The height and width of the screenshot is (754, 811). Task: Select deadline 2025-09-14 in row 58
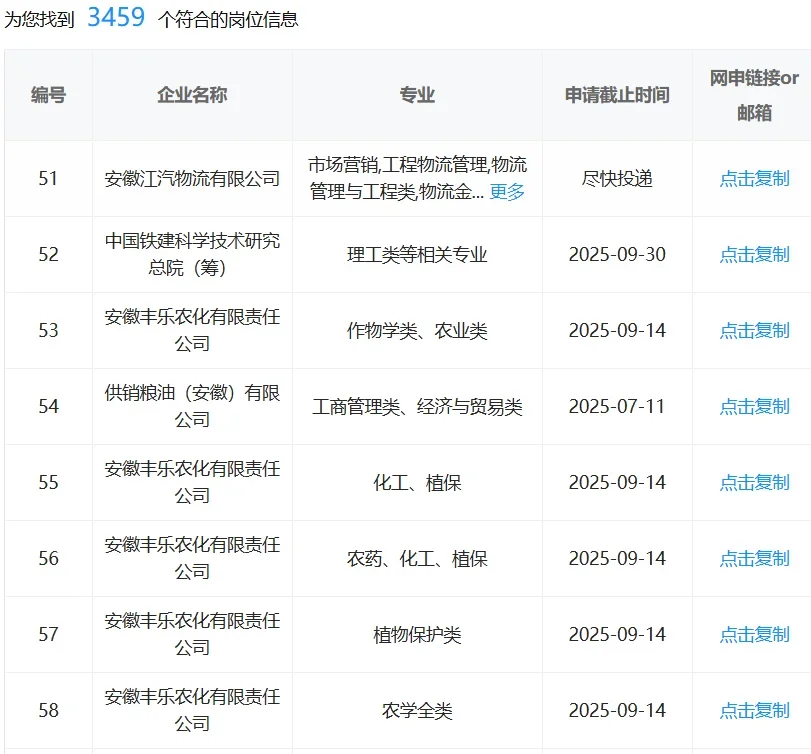[x=617, y=711]
